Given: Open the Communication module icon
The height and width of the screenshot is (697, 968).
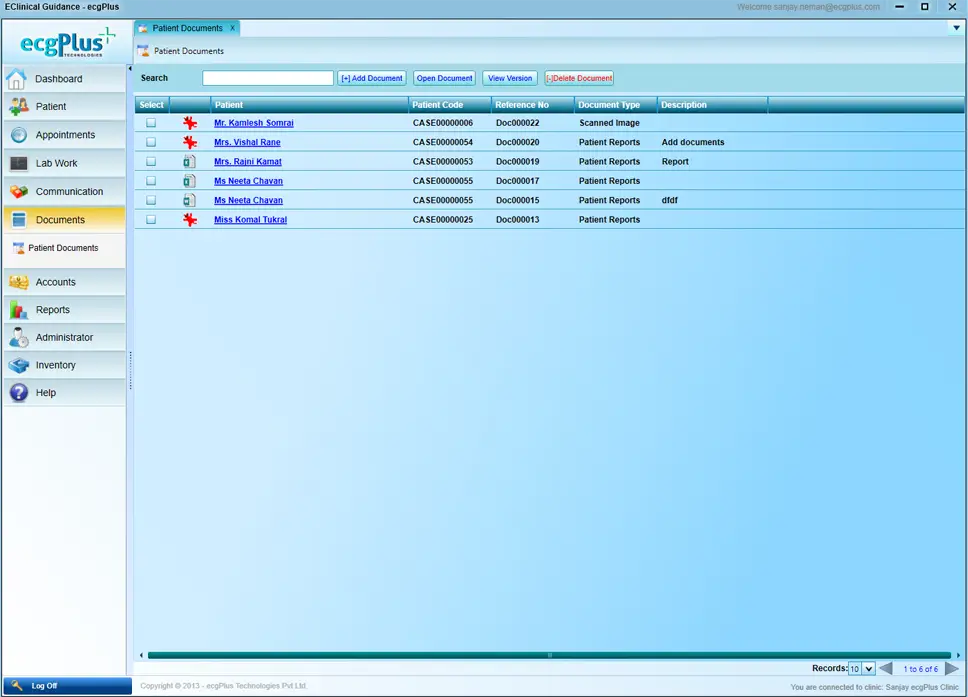Looking at the screenshot, I should (x=17, y=190).
